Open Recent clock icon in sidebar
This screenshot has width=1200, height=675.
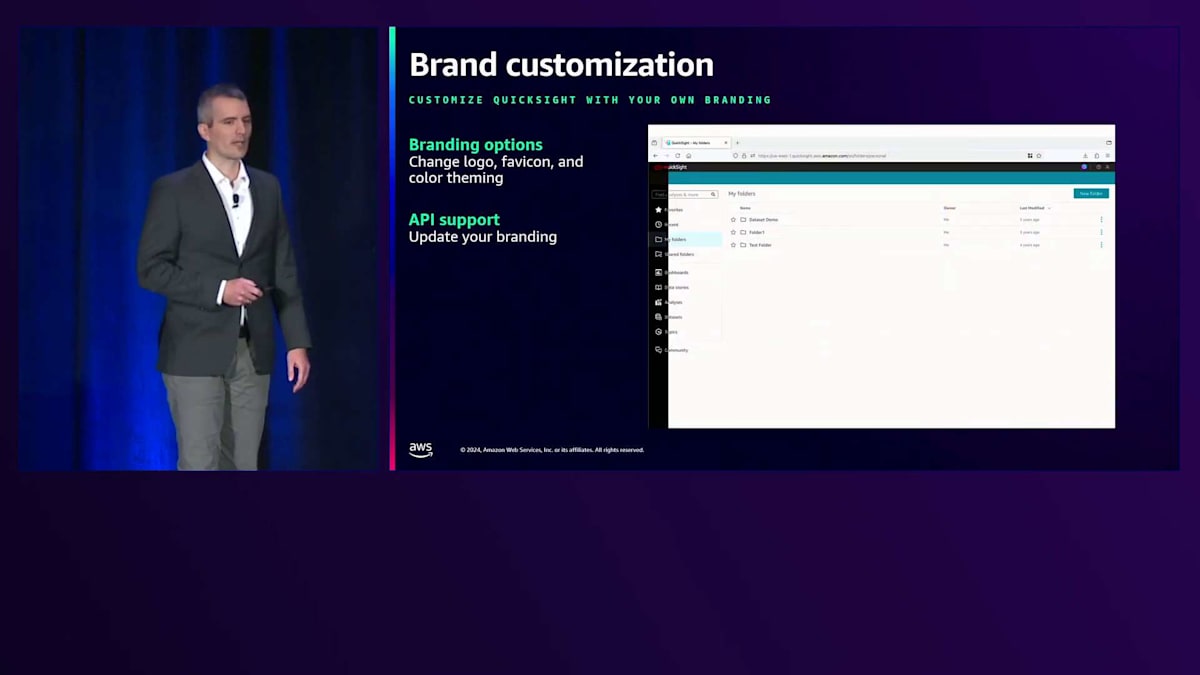[x=658, y=225]
